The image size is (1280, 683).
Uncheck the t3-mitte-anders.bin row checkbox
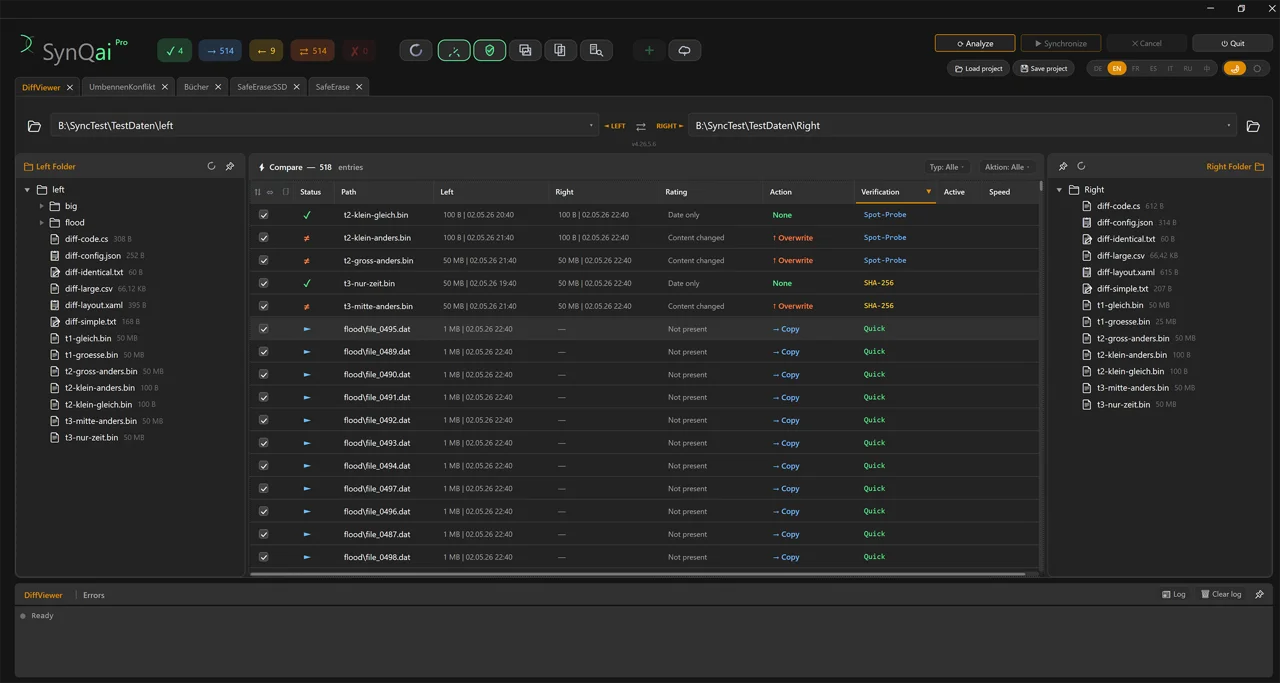tap(264, 306)
